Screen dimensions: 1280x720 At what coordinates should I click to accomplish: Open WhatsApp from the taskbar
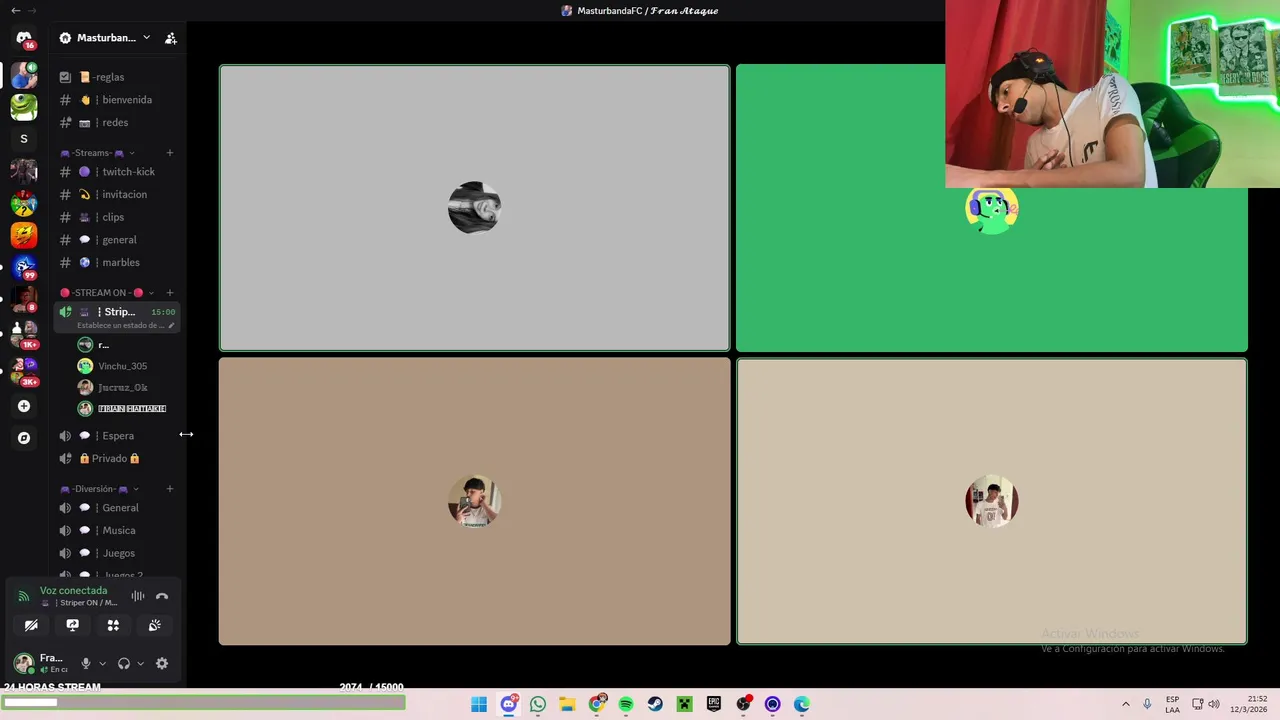pos(538,704)
